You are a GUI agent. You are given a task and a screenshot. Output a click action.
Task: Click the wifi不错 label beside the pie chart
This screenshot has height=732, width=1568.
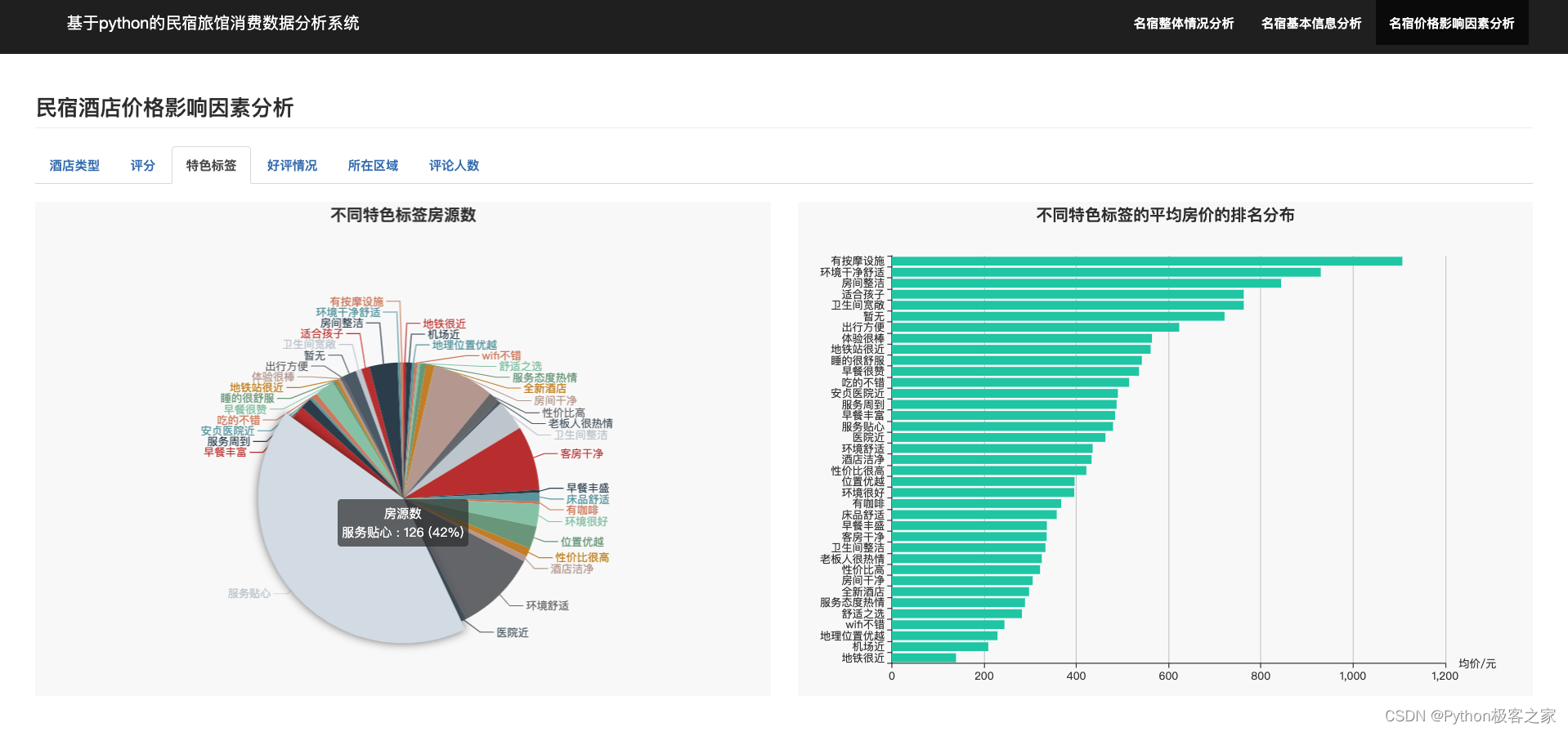pos(501,355)
